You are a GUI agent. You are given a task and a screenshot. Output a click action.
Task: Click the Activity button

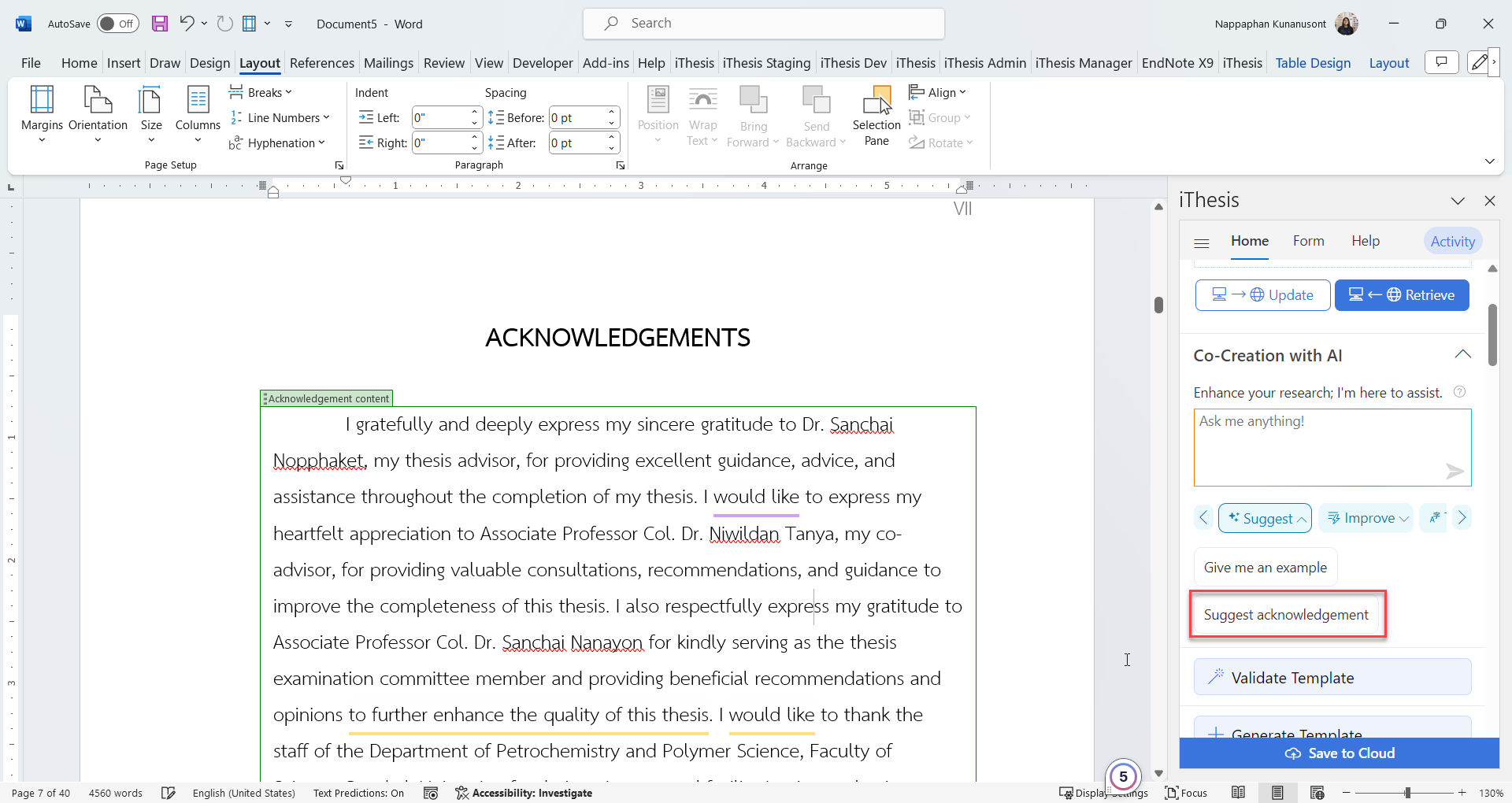click(1452, 241)
